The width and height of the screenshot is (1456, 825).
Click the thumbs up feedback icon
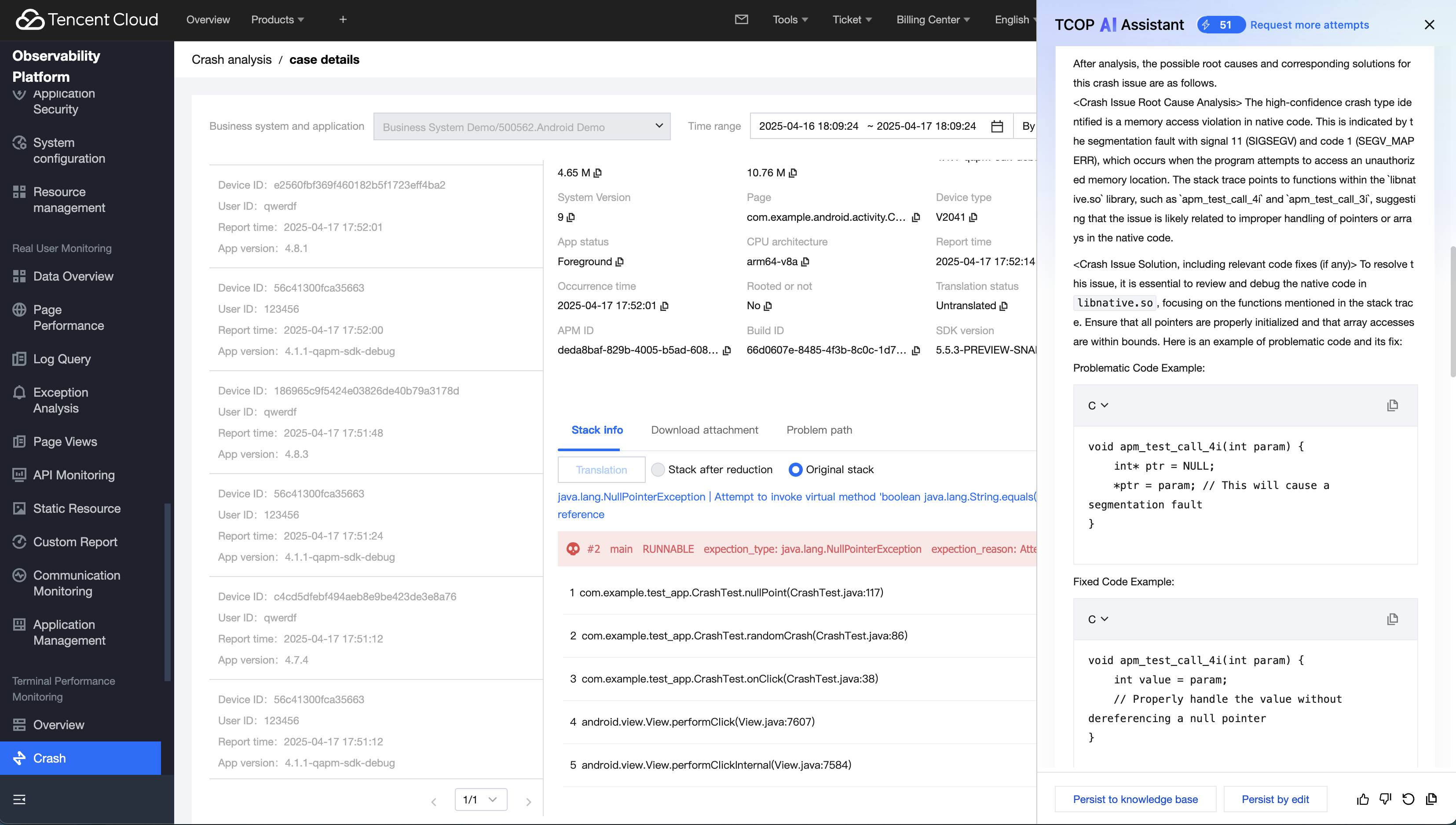[x=1362, y=799]
